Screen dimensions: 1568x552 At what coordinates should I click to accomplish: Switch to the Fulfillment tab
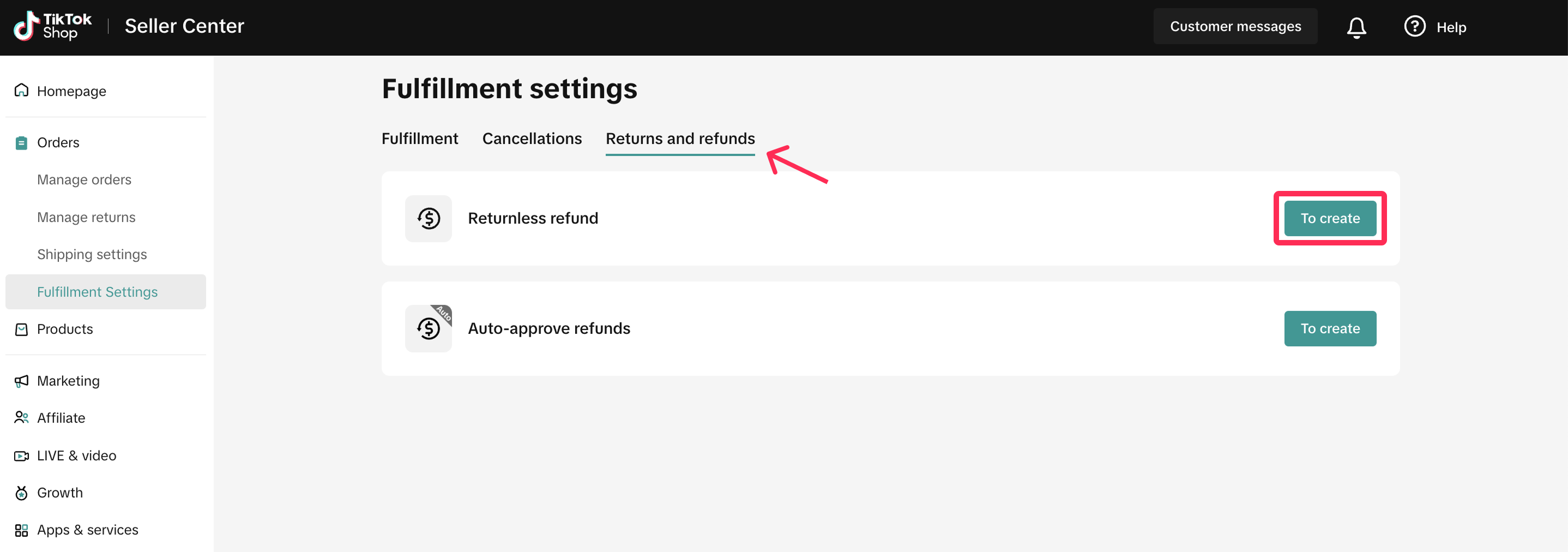[x=419, y=139]
